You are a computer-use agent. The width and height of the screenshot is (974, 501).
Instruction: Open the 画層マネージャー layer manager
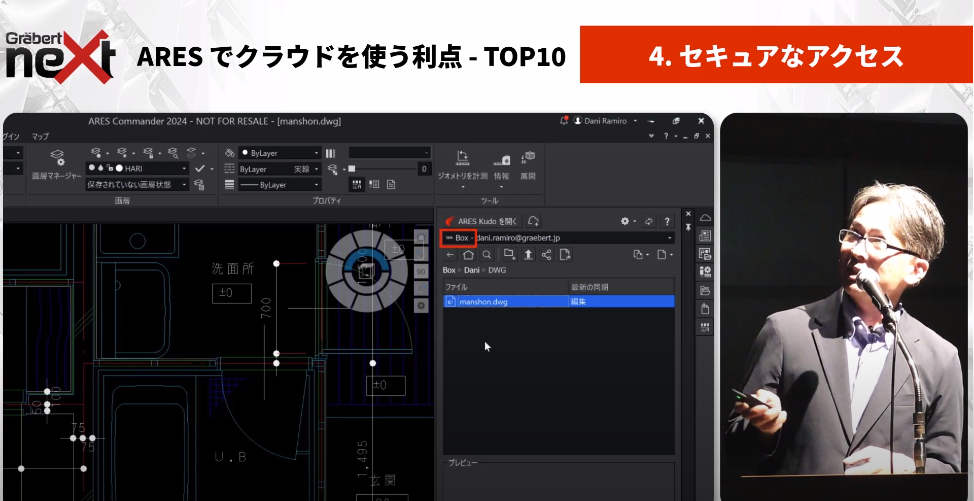(57, 164)
